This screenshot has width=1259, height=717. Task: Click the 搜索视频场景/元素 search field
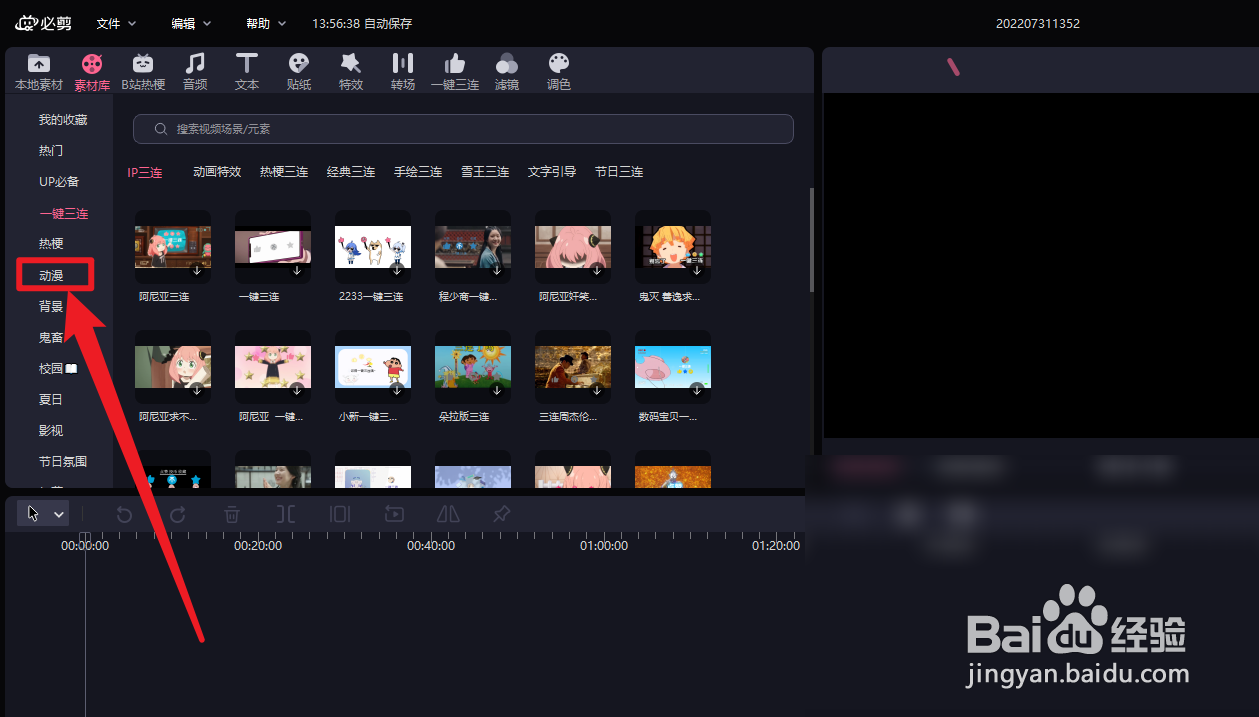(x=463, y=129)
